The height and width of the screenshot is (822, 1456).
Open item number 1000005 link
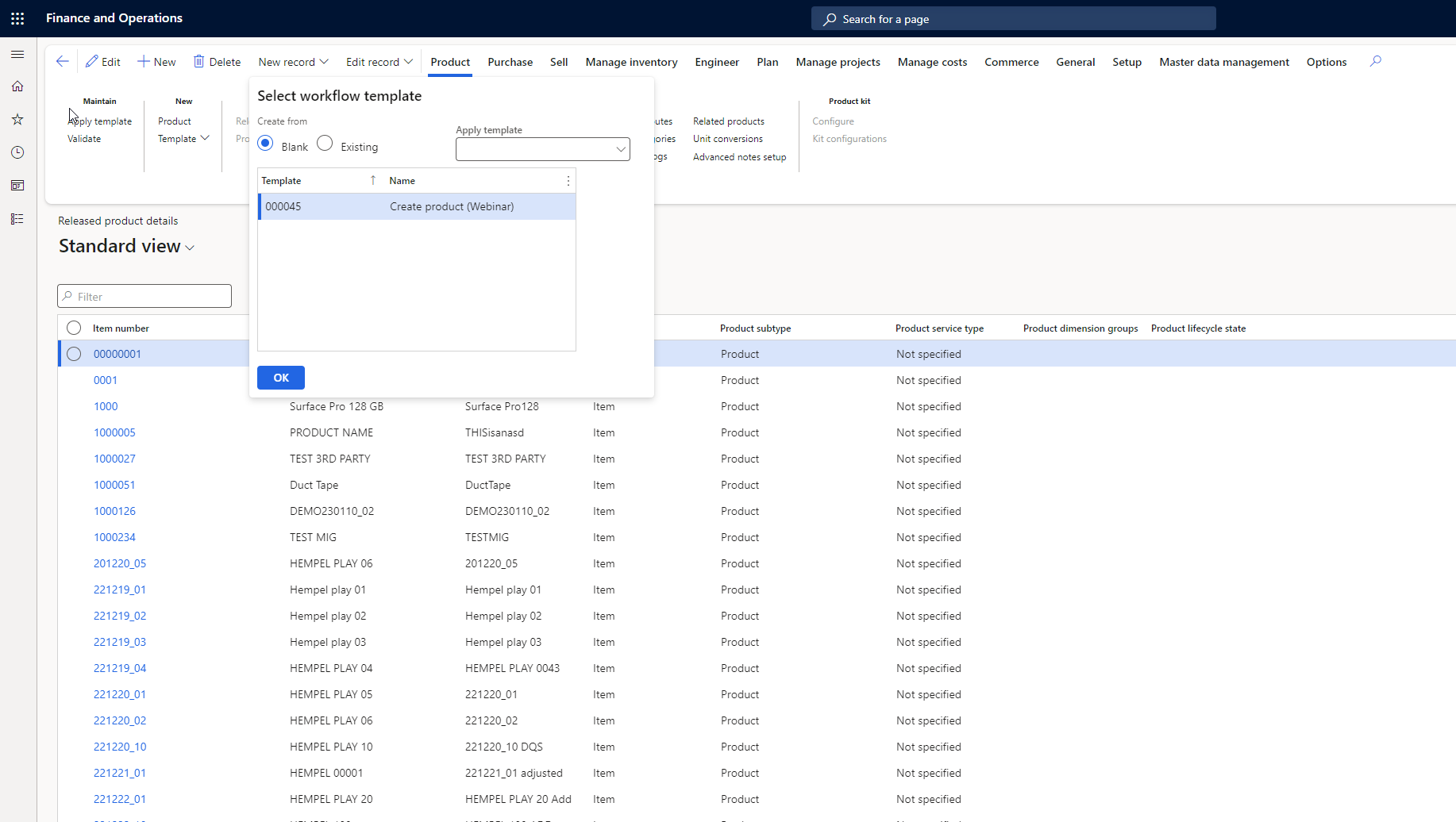(114, 432)
